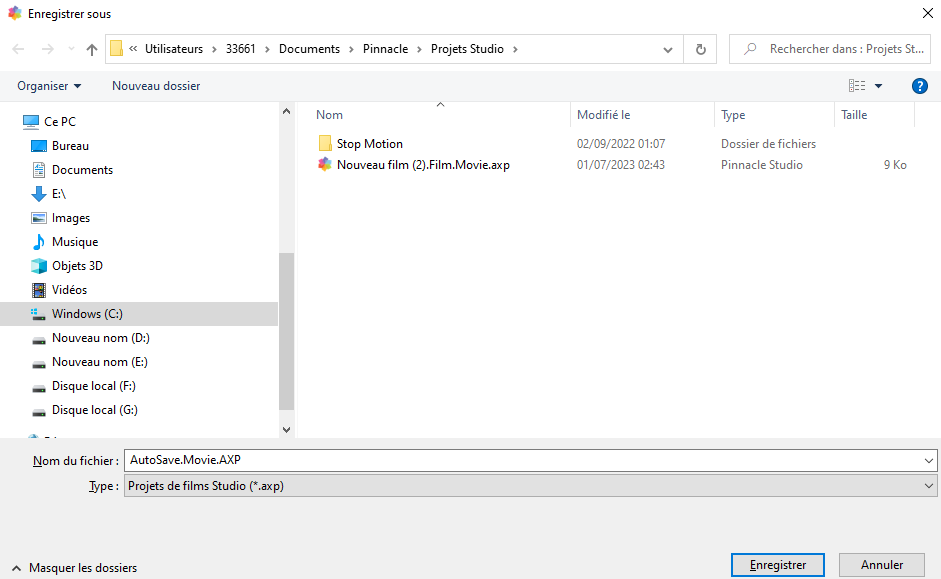Sort by the Taille column

point(854,115)
